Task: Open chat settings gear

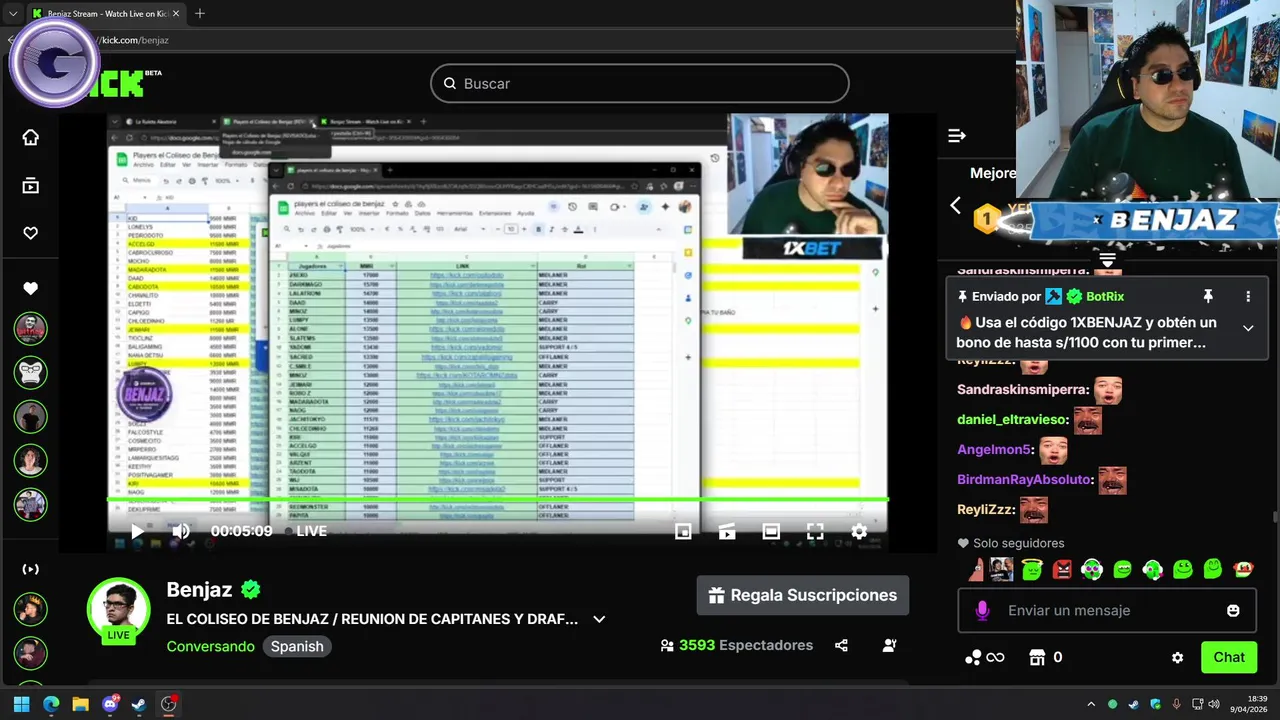Action: [x=1177, y=657]
